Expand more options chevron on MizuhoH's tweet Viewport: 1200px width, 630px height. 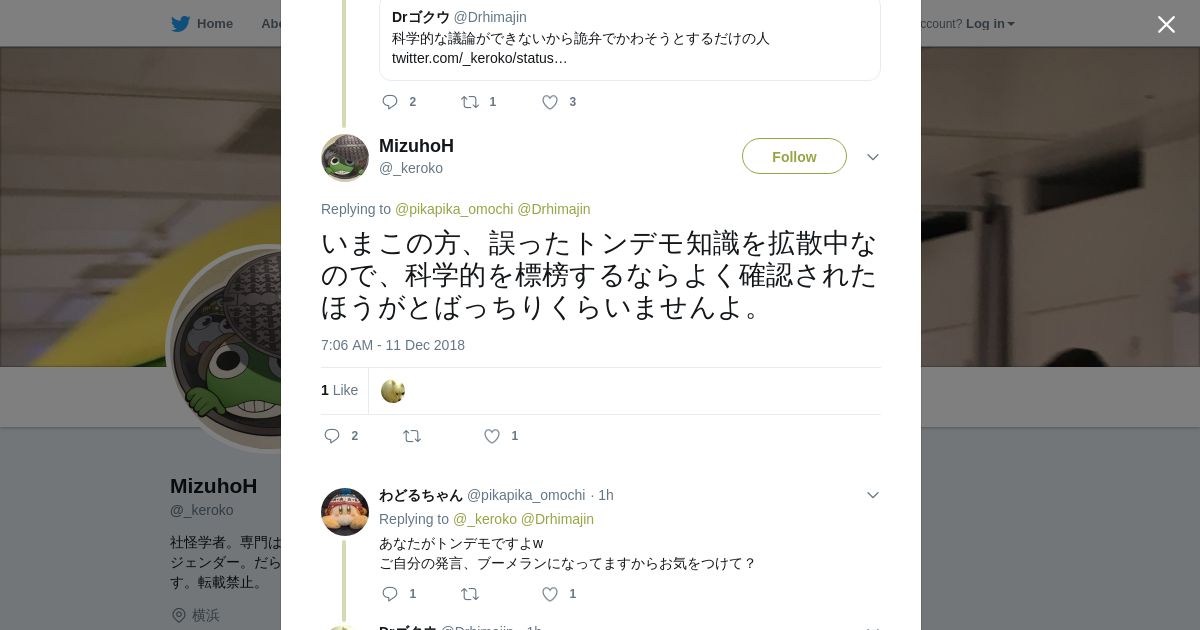tap(872, 157)
